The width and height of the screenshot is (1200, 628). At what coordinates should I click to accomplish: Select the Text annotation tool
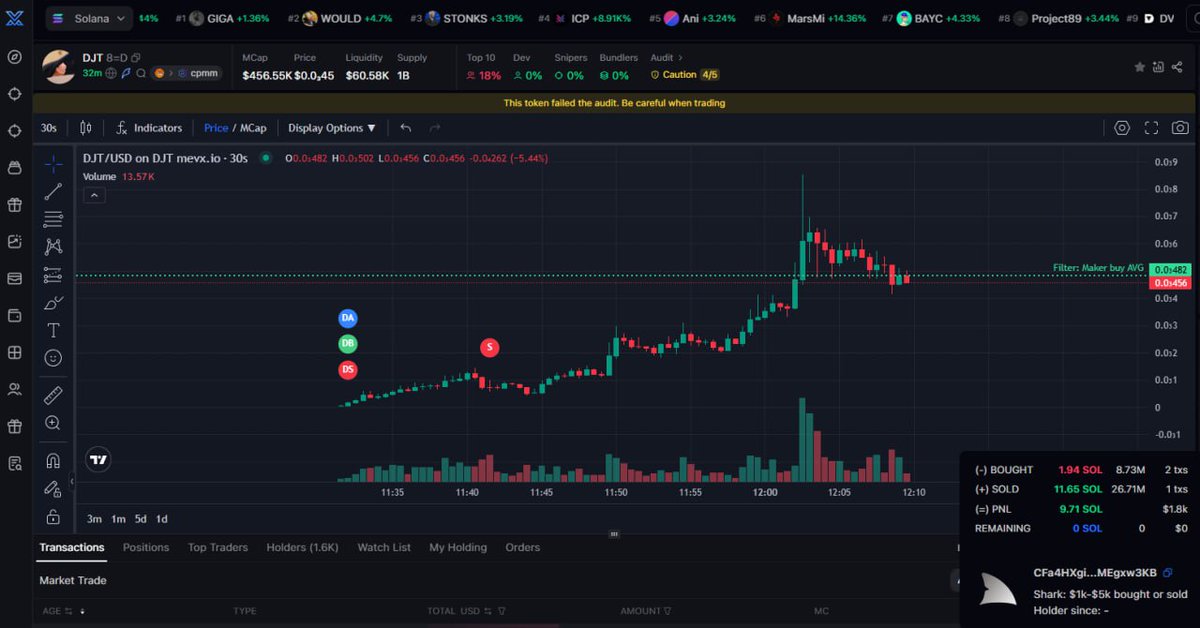53,330
